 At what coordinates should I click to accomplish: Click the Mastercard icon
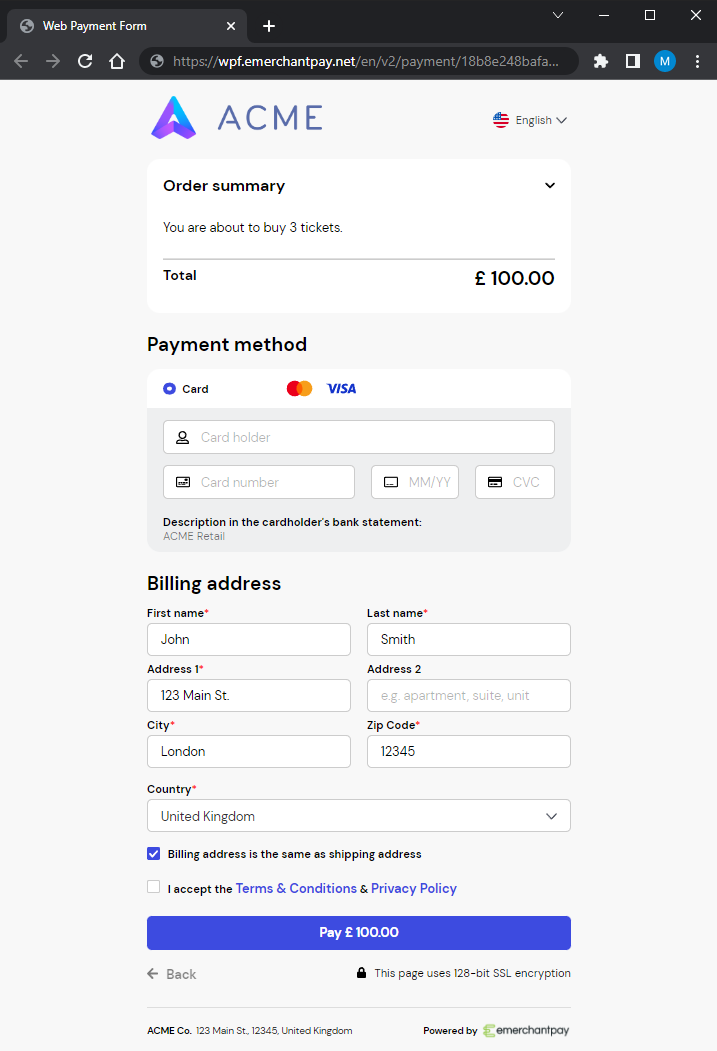click(x=299, y=388)
